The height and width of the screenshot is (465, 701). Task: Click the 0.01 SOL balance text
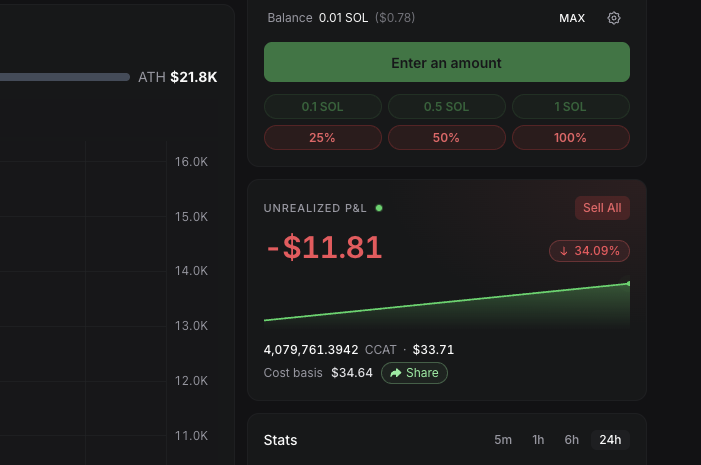pos(343,18)
